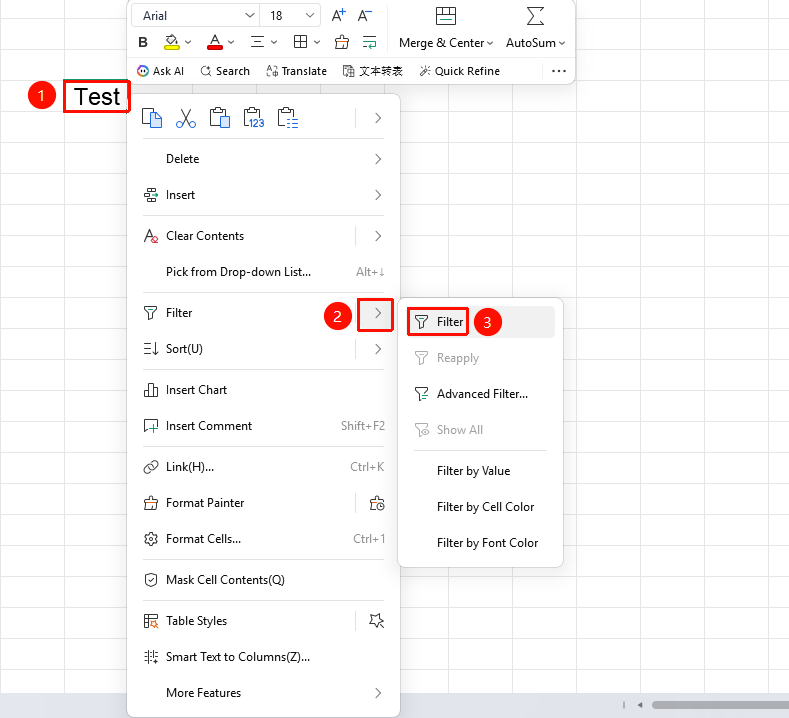This screenshot has height=718, width=789.
Task: Click the horizontal scrollbar thumb
Action: (720, 705)
